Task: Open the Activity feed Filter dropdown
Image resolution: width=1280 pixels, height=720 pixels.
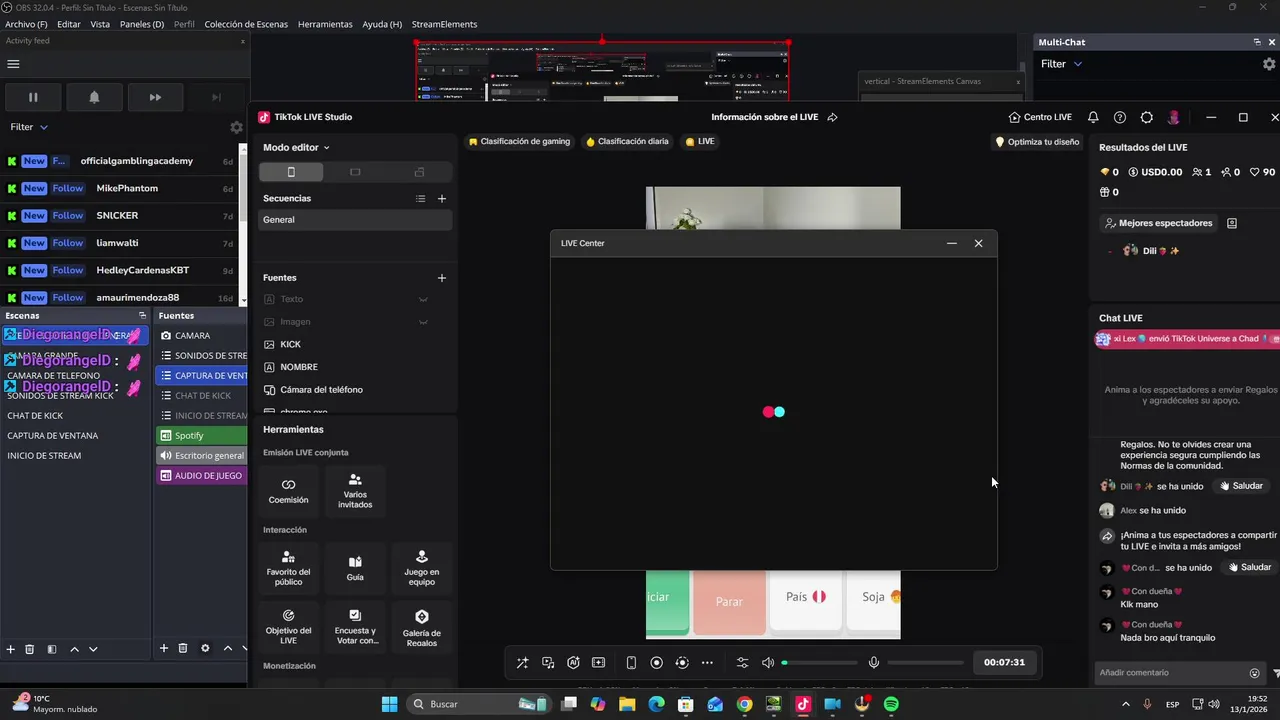Action: (29, 127)
